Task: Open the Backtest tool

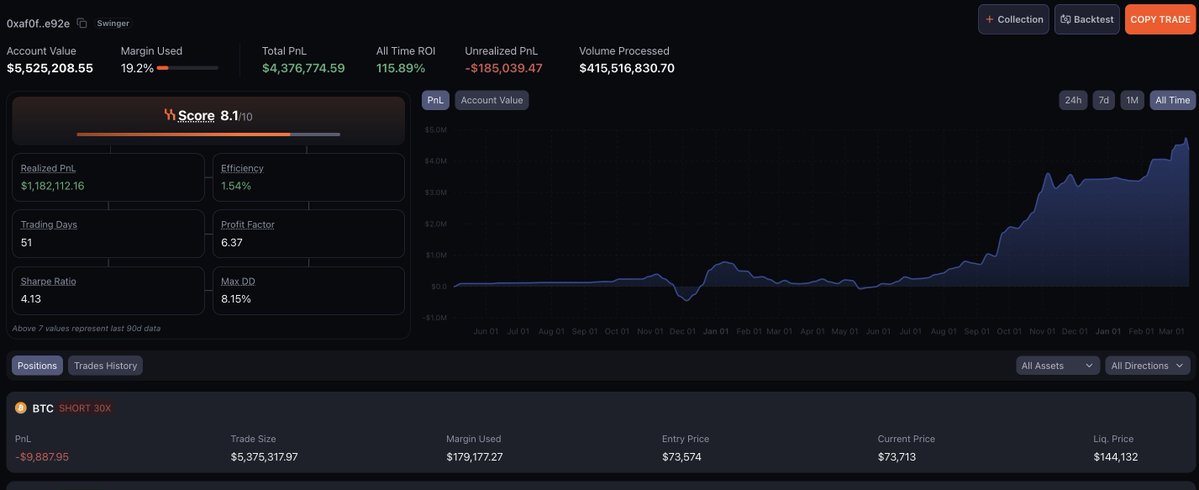Action: coord(1087,20)
